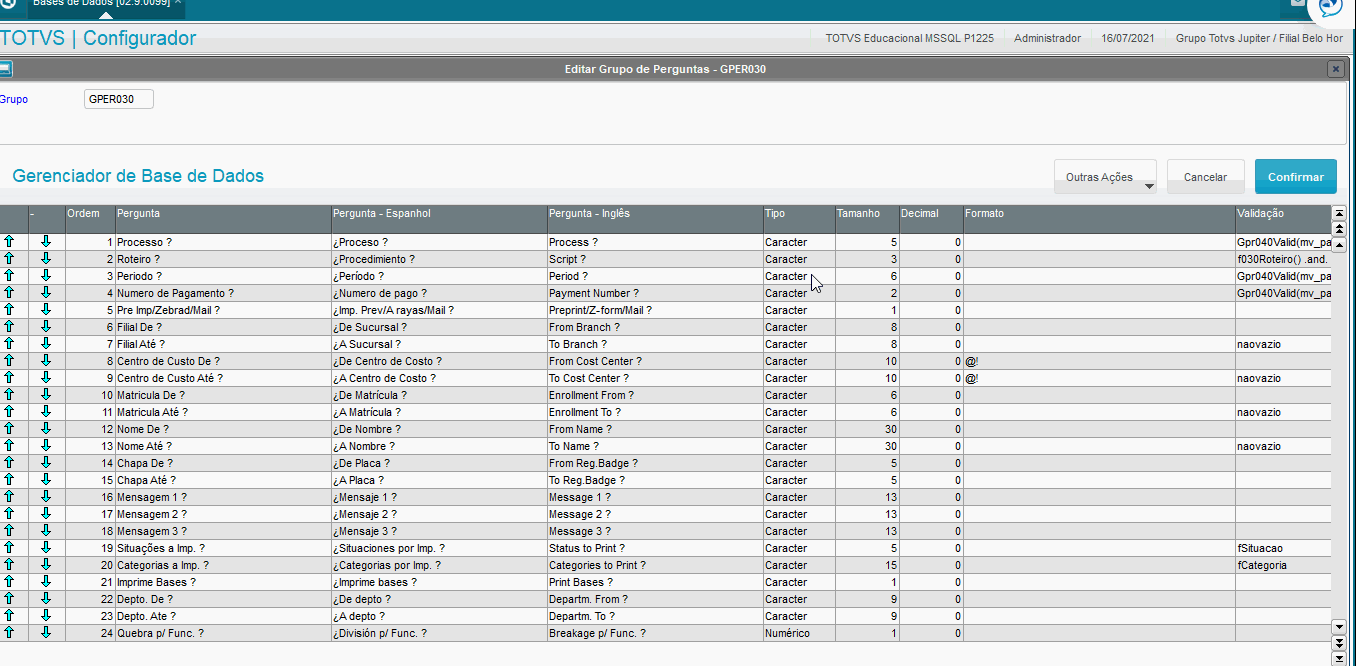1356x666 pixels.
Task: Move down the Matricula De ? row
Action: tap(46, 395)
